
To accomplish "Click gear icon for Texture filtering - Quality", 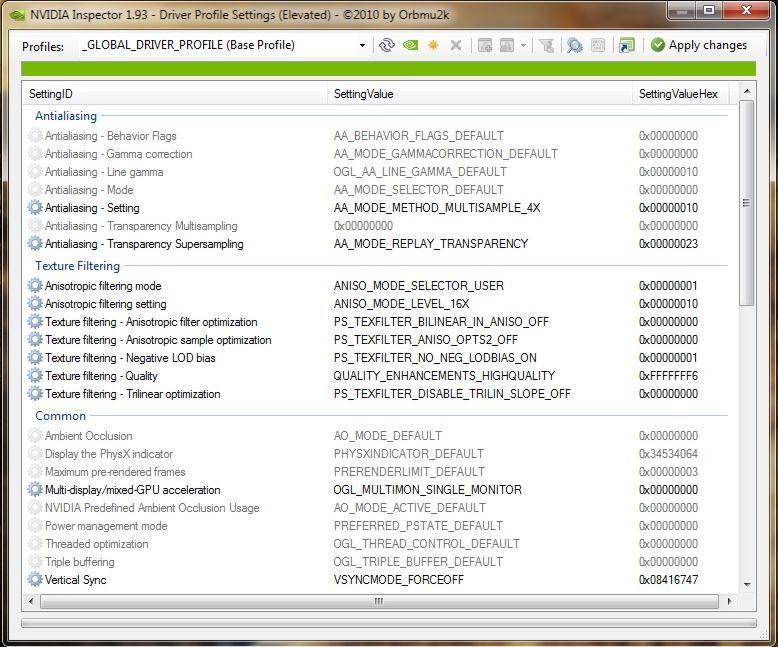I will point(35,376).
